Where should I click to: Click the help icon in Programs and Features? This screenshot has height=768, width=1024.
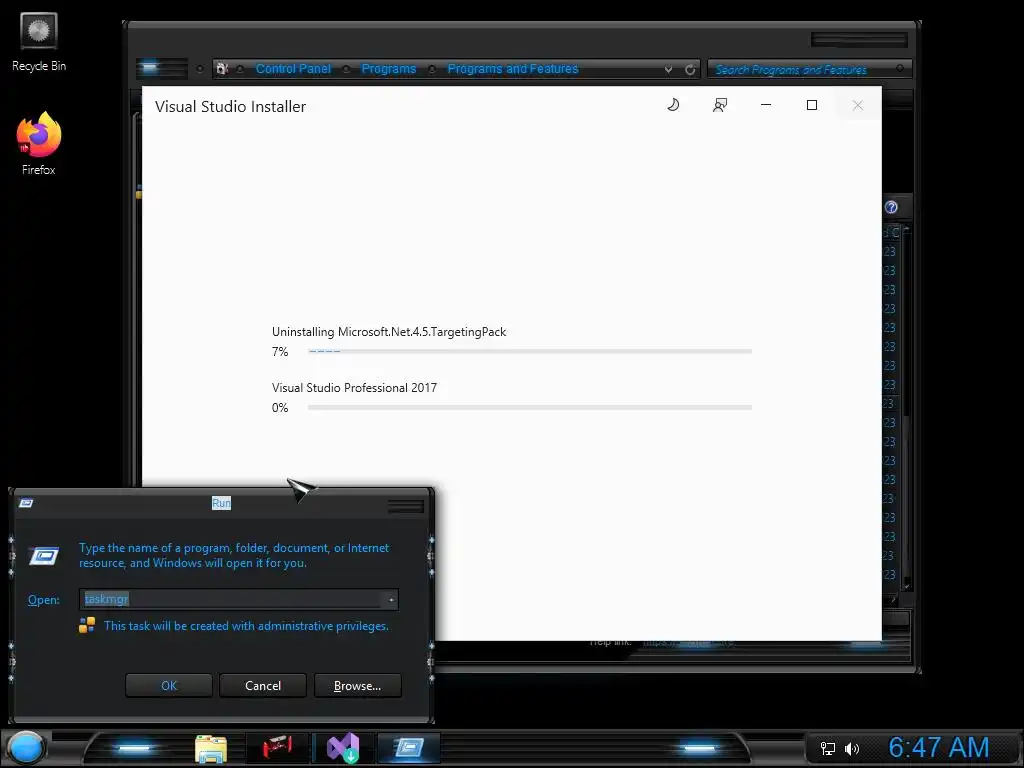[x=891, y=207]
